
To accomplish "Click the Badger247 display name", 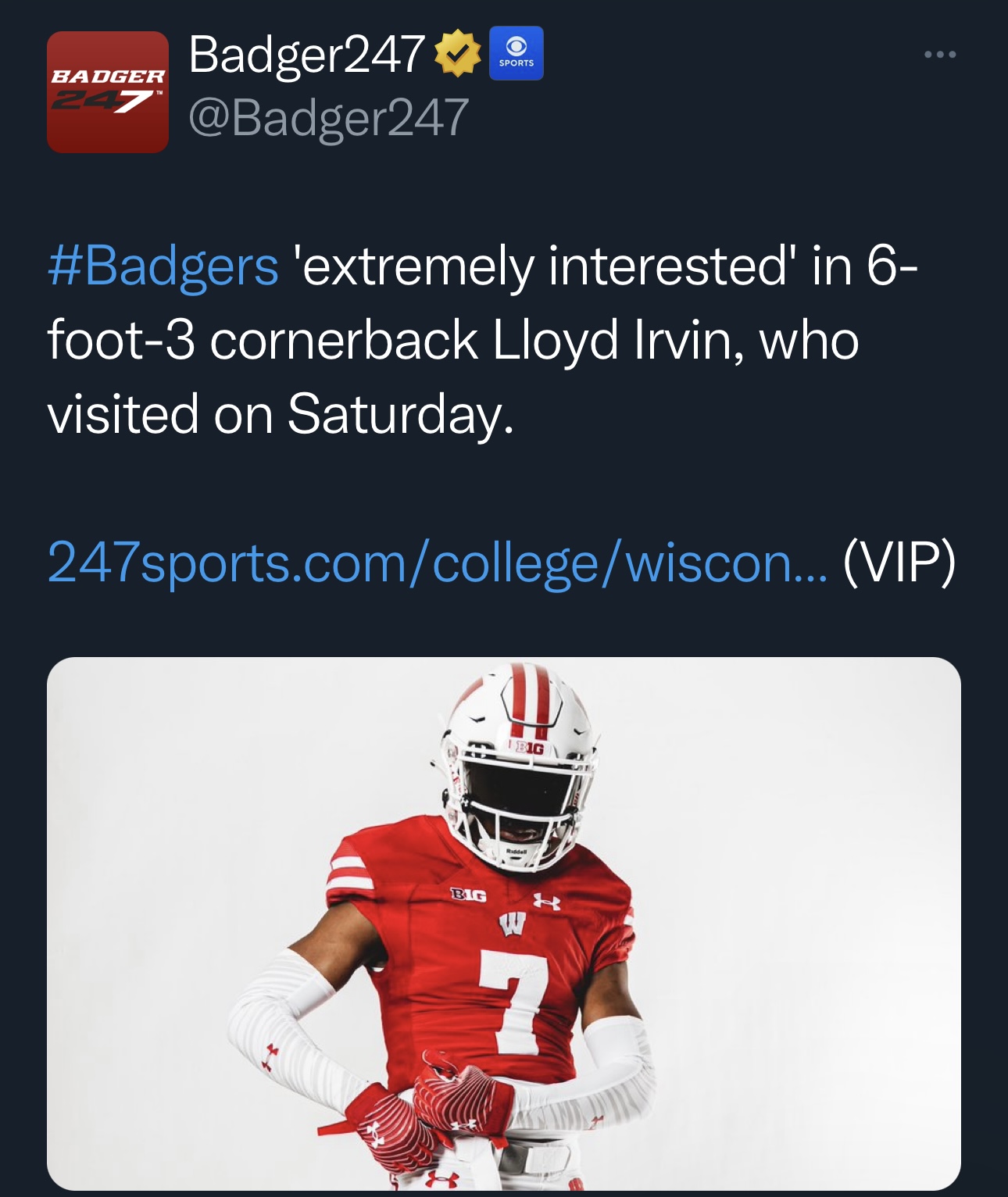I will click(306, 55).
